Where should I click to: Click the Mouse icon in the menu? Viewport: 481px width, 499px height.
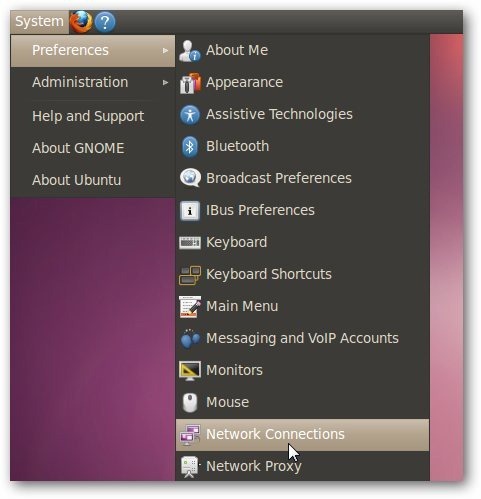point(190,402)
